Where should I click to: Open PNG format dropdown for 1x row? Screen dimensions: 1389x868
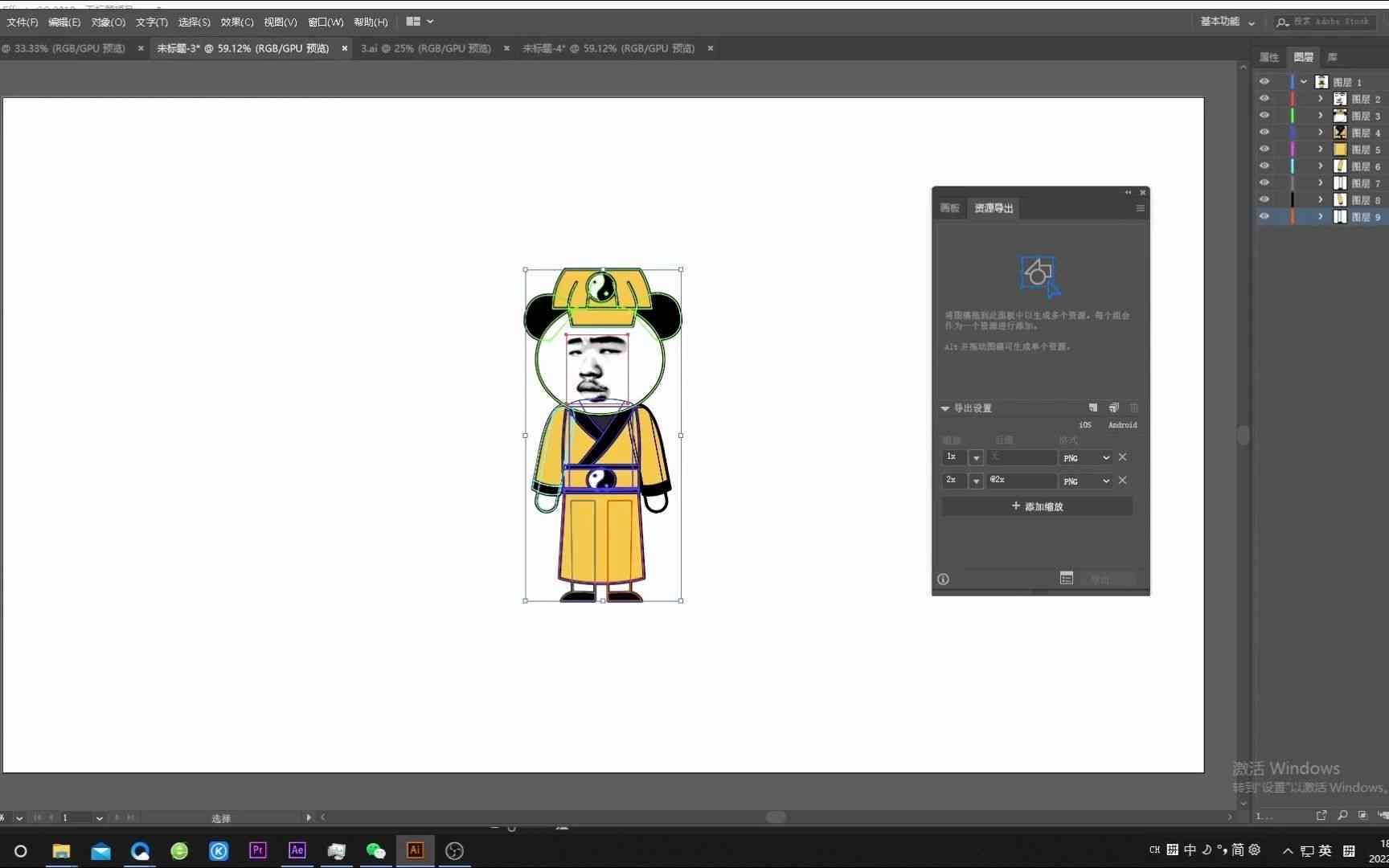[x=1086, y=457]
